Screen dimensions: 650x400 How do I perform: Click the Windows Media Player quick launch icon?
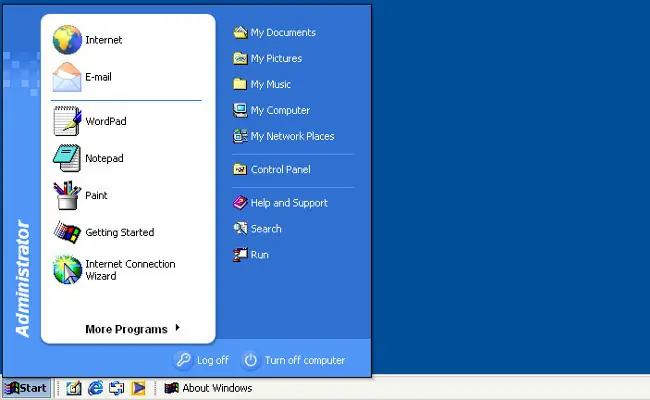138,388
